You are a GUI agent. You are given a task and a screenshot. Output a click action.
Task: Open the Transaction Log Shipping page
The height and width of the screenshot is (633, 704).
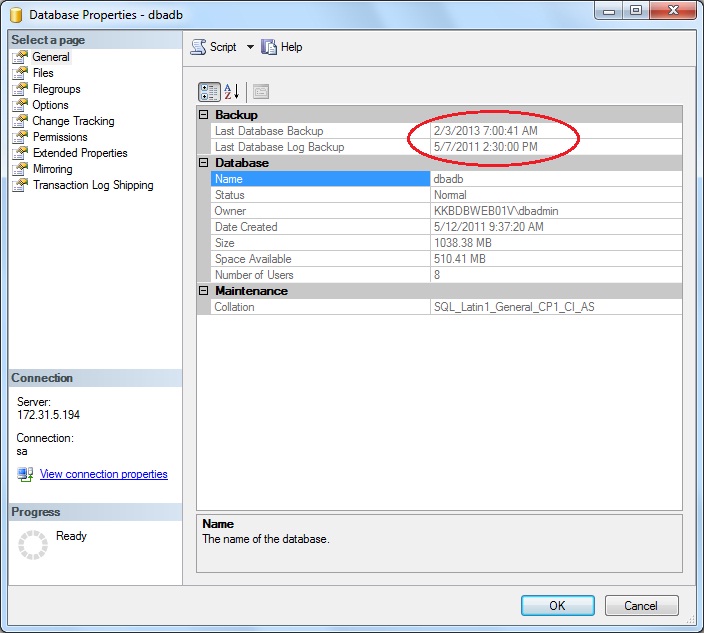pos(93,185)
